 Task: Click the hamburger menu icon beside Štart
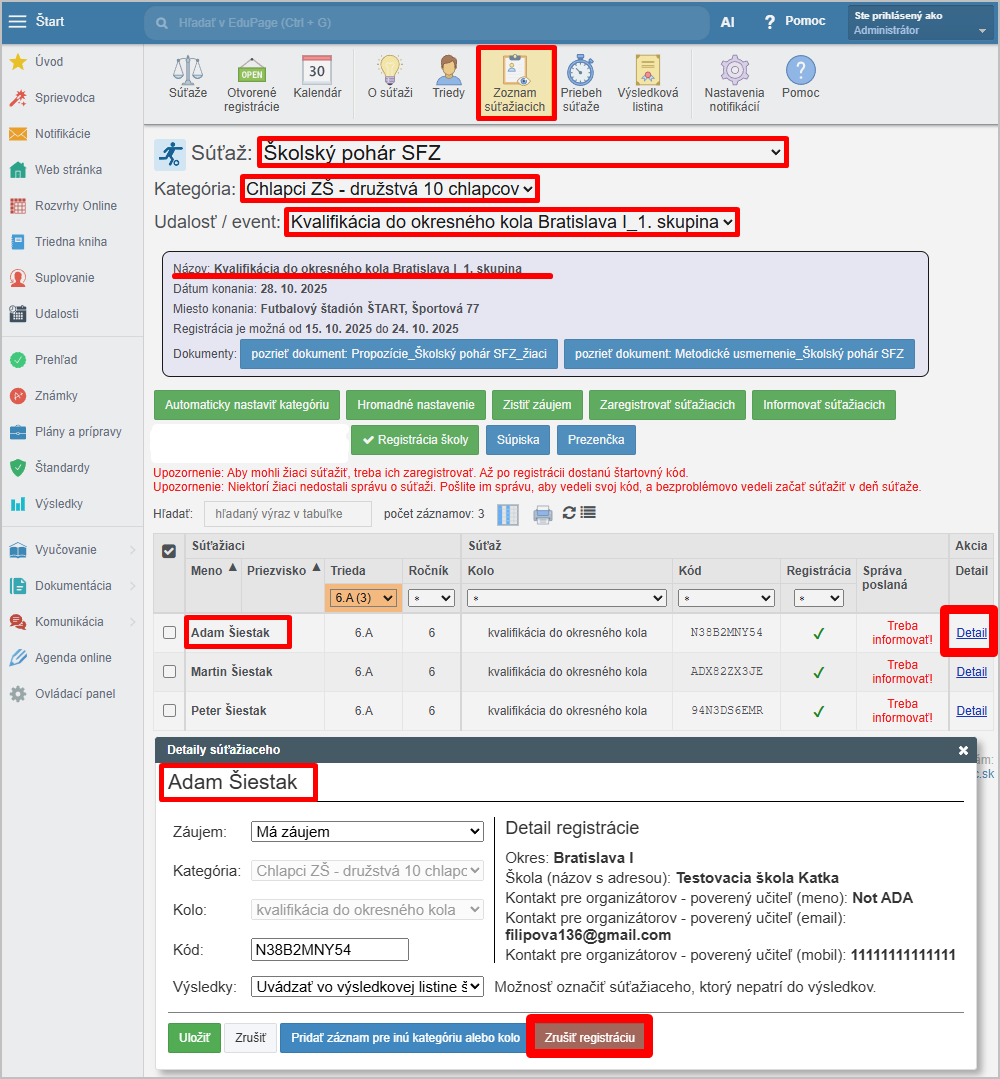click(18, 21)
